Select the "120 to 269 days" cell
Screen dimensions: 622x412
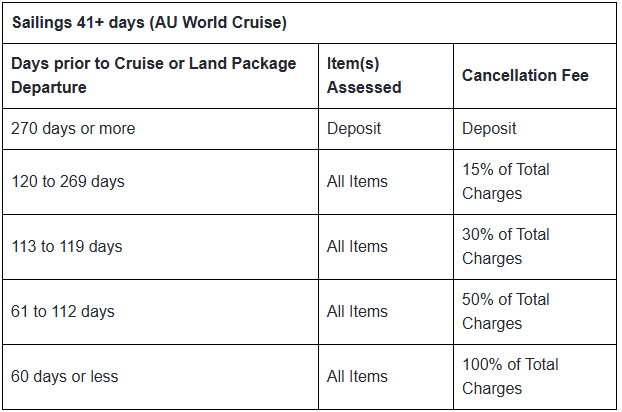point(68,181)
